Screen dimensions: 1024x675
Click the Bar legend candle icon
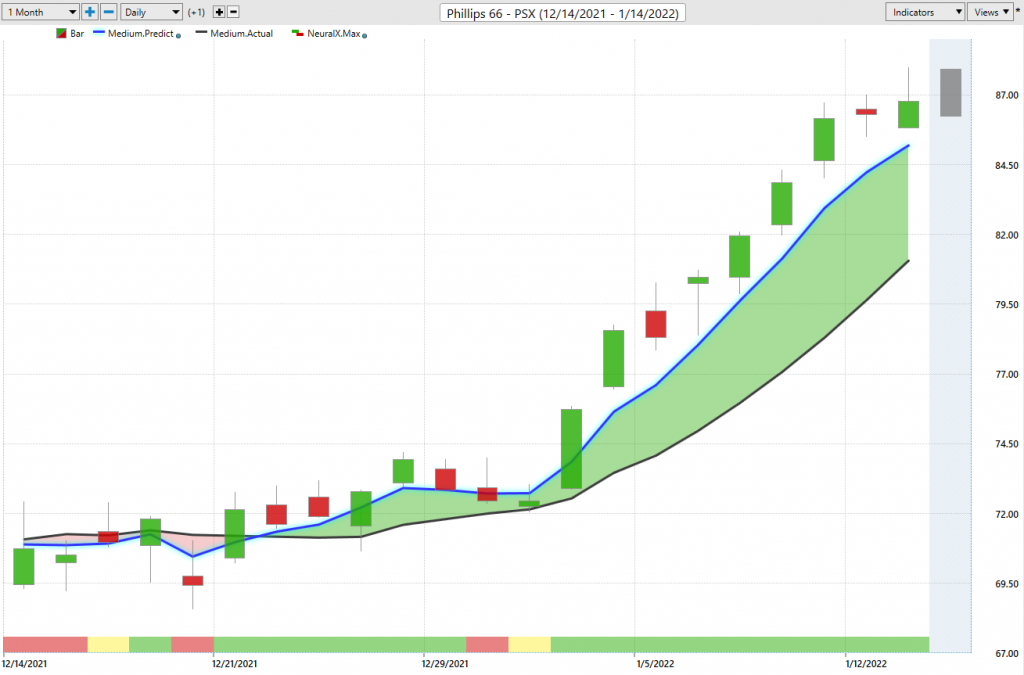pos(61,33)
